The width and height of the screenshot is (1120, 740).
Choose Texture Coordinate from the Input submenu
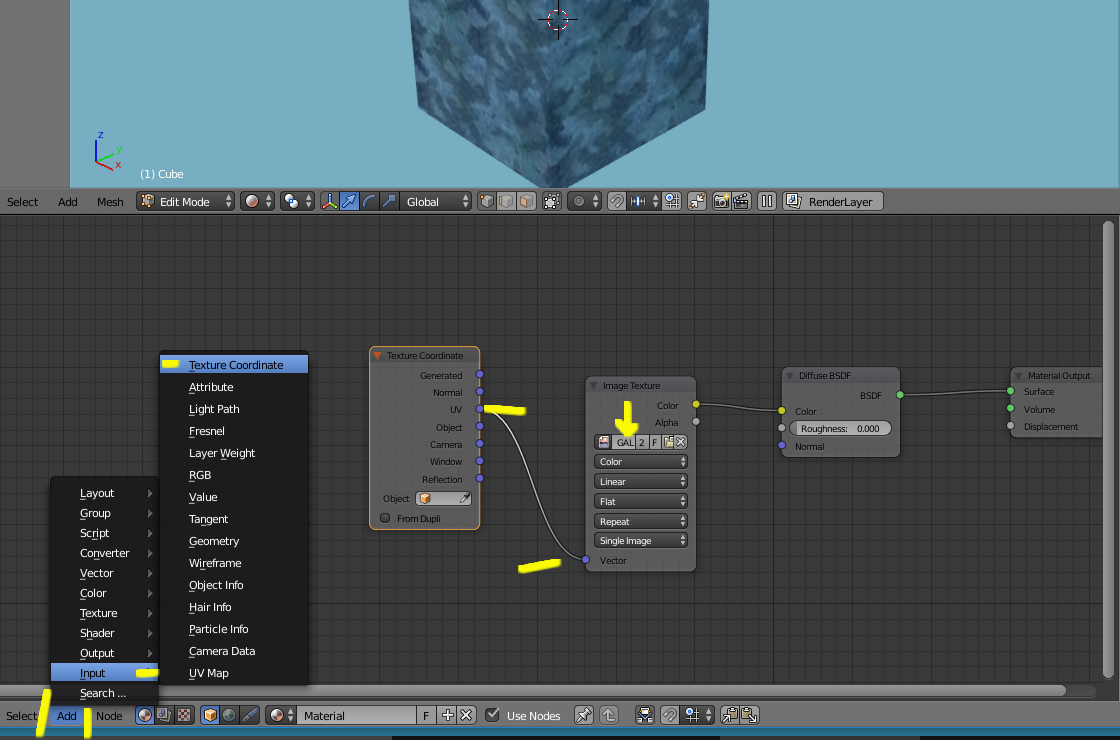pos(236,365)
